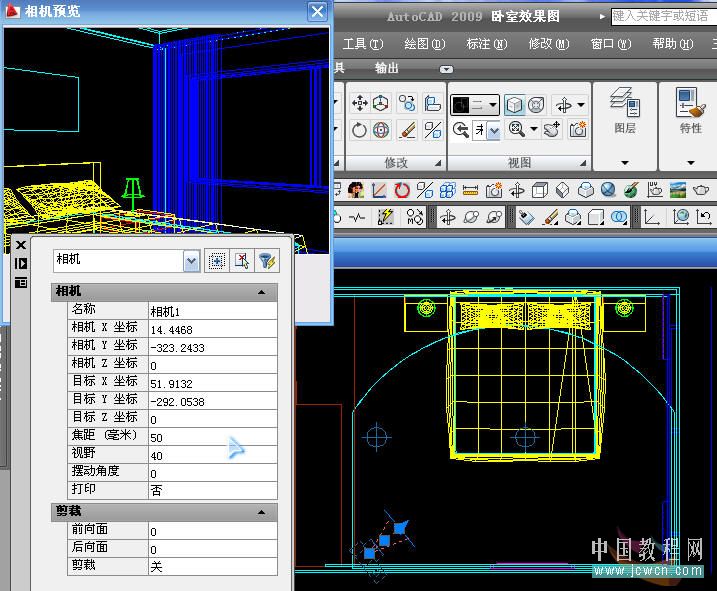The image size is (717, 591).
Task: Collapse the 相机 section in properties
Action: 262,291
